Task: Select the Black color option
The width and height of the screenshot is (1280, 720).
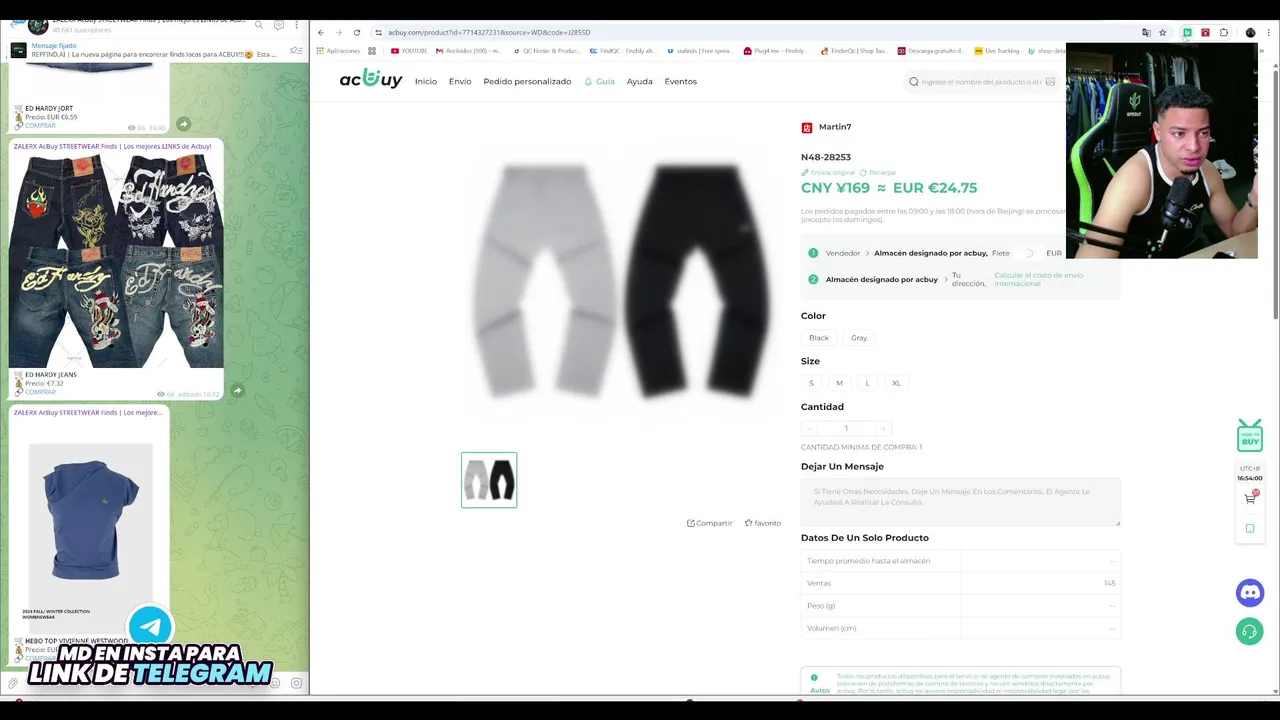Action: 819,338
